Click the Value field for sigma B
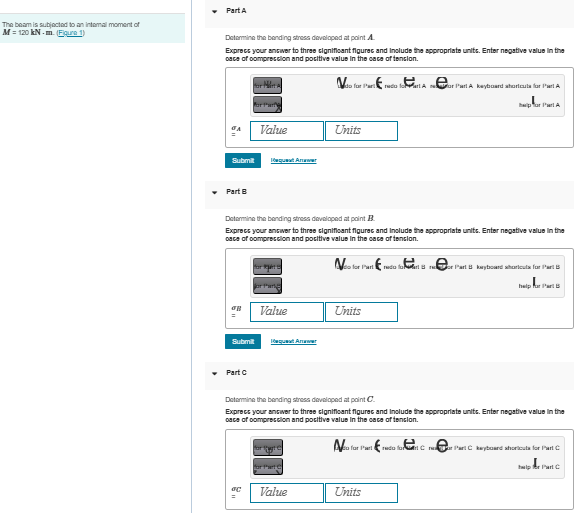This screenshot has height=513, width=576. 287,312
